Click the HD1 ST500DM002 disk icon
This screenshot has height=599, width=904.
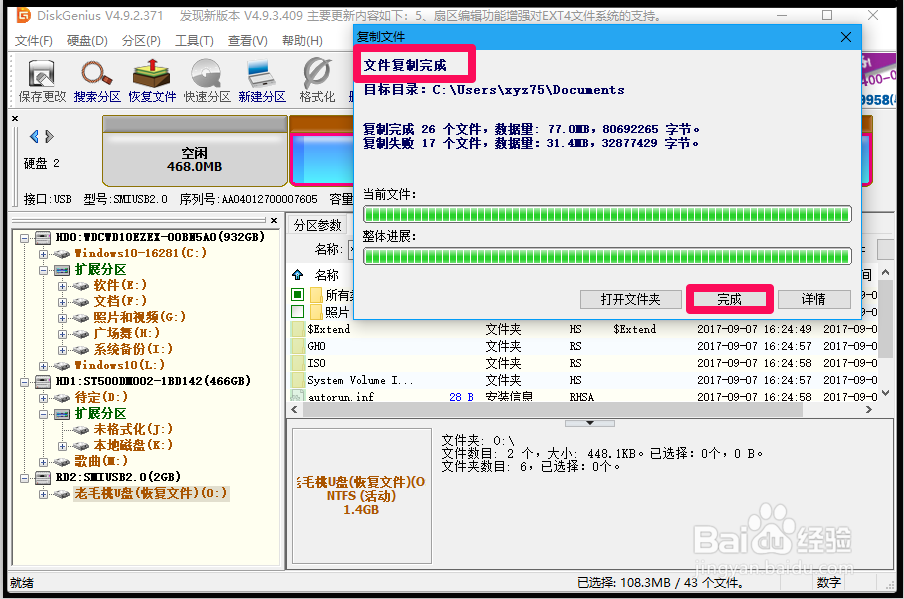coord(43,382)
